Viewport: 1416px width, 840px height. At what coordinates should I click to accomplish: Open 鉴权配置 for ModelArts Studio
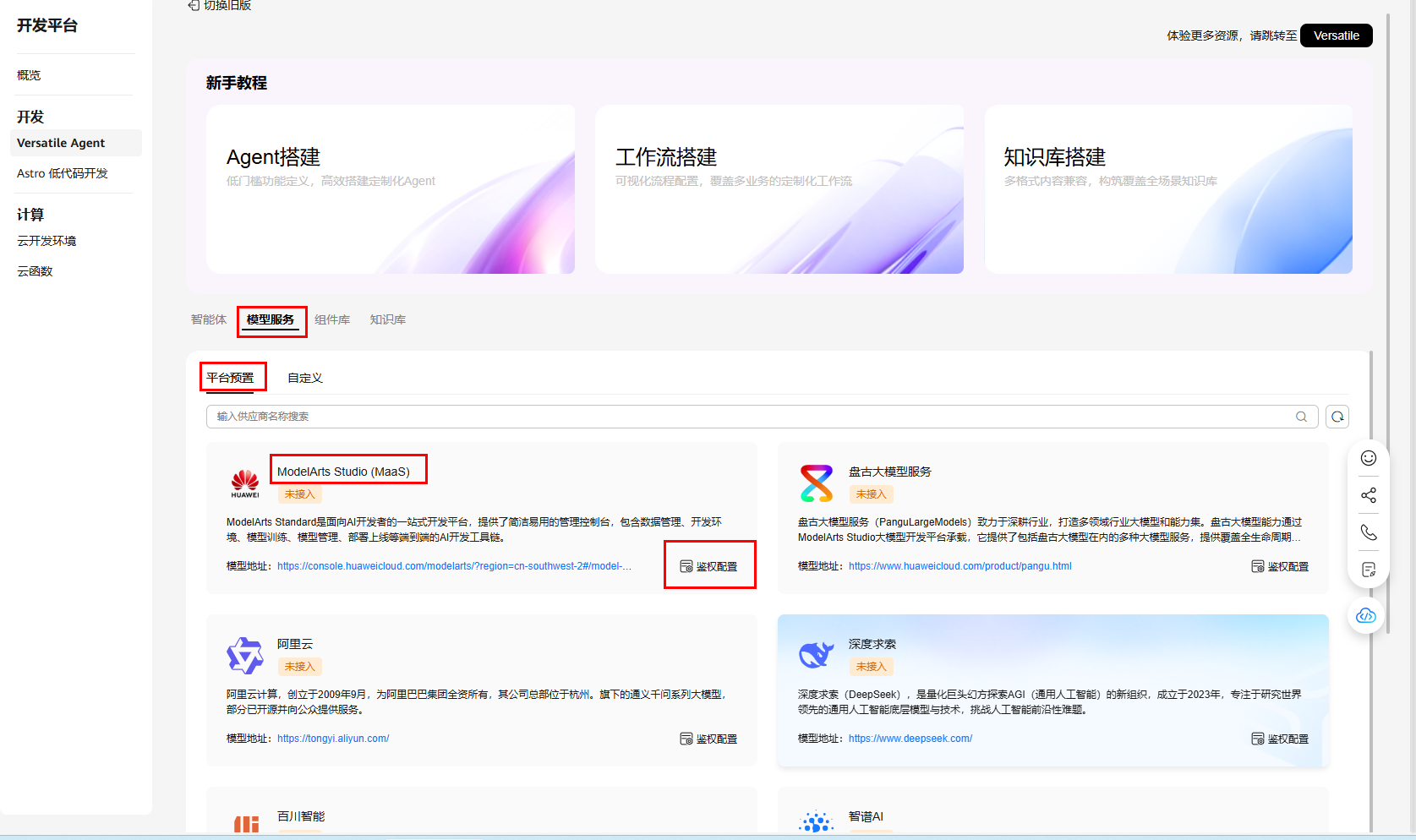(709, 566)
